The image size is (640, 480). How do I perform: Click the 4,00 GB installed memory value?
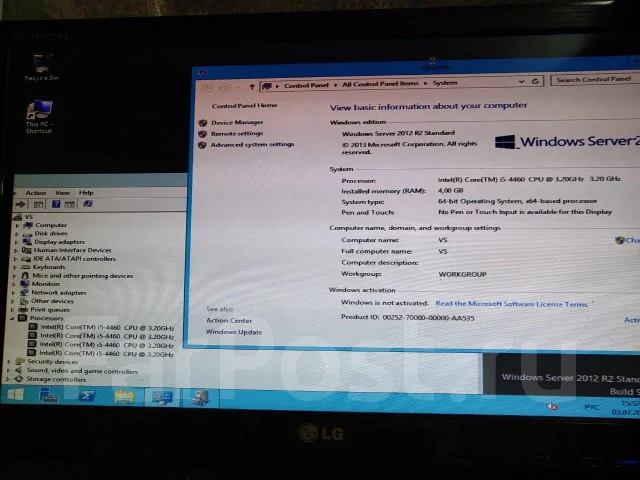point(451,191)
